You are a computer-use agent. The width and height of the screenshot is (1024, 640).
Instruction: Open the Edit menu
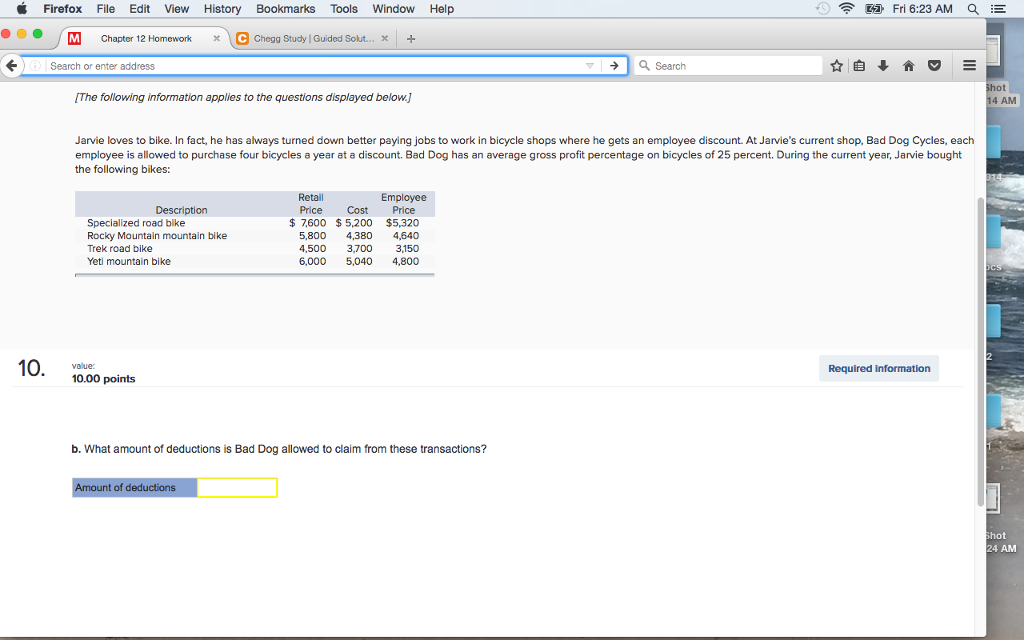139,8
